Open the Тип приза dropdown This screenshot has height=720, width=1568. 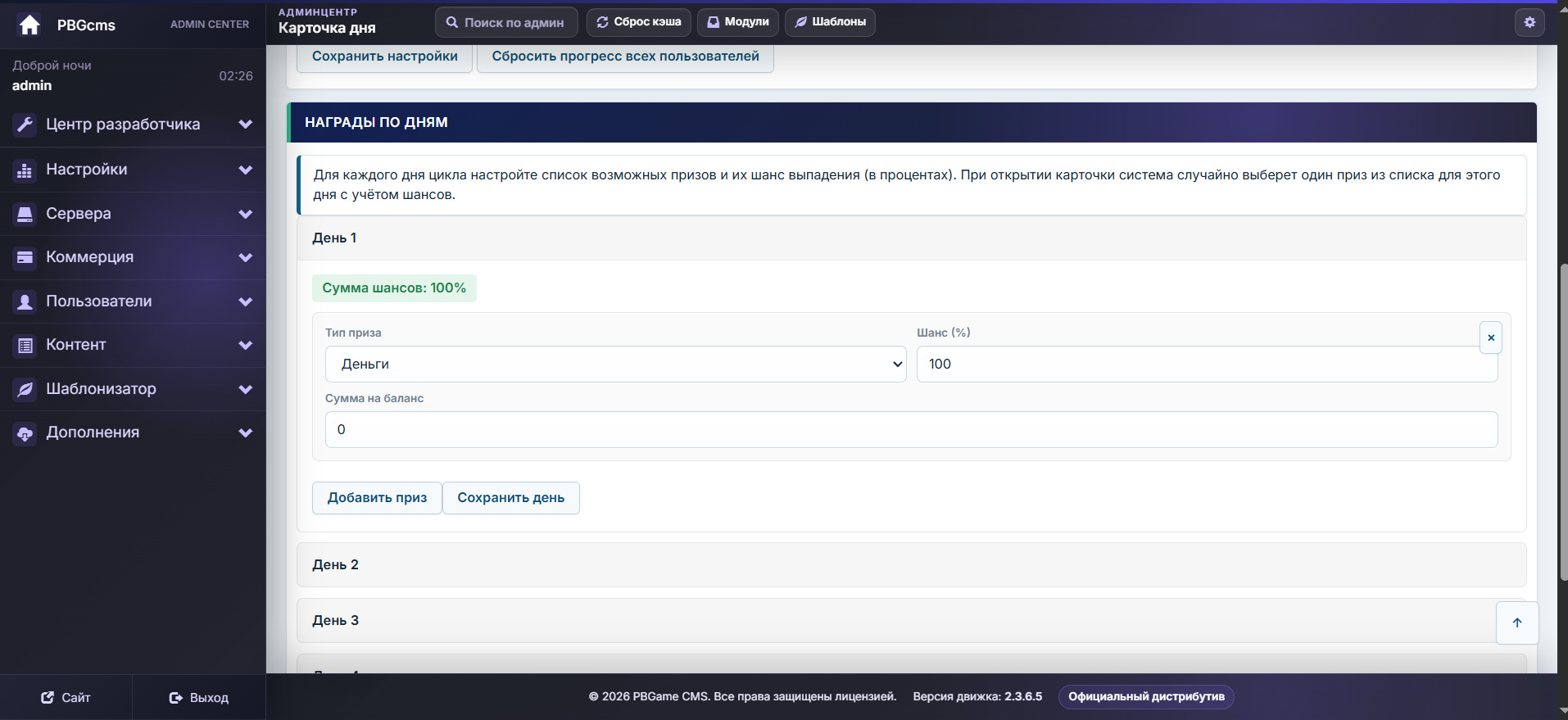[x=616, y=364]
